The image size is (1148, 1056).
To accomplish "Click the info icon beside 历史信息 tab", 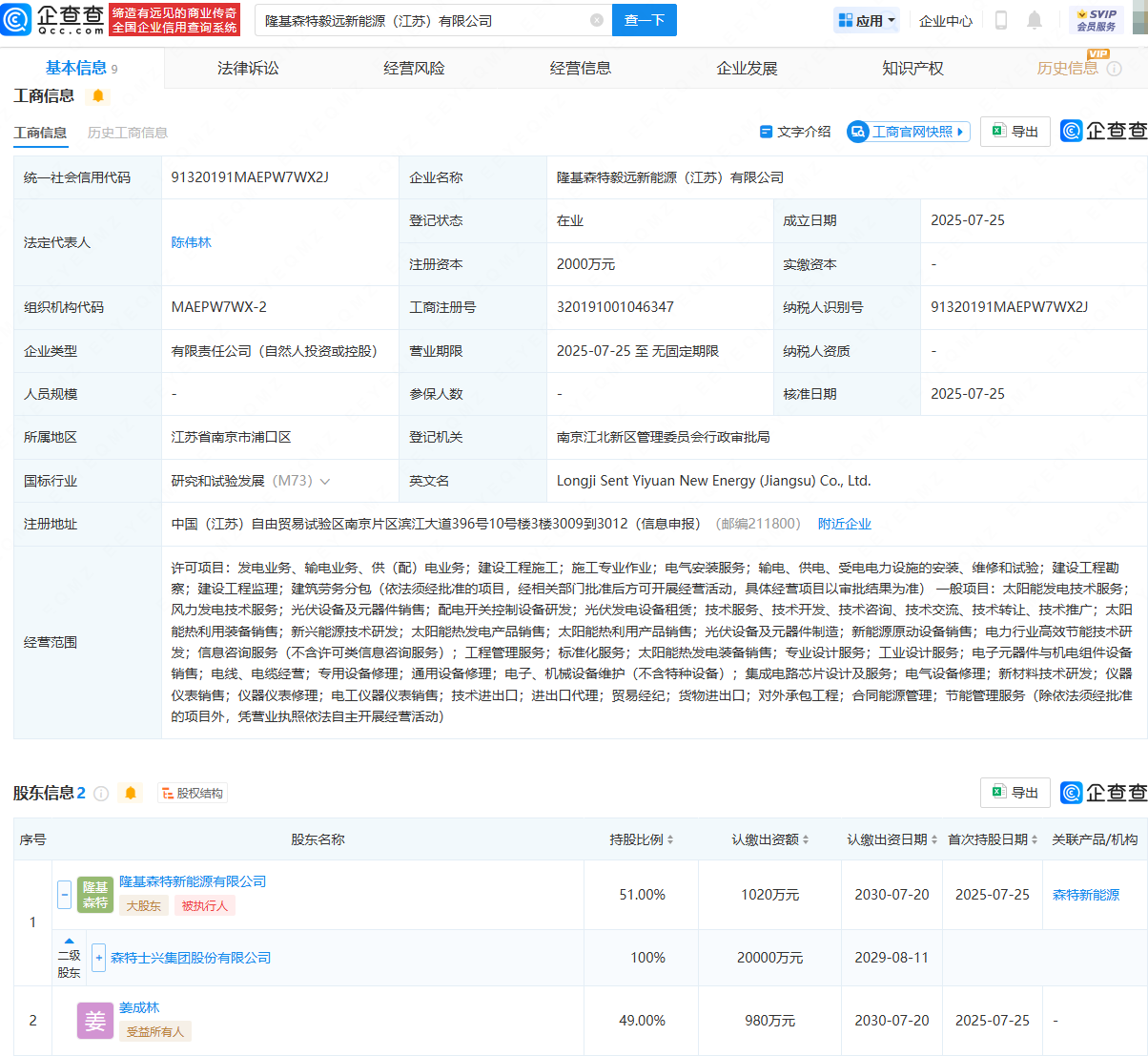I will [x=1114, y=69].
